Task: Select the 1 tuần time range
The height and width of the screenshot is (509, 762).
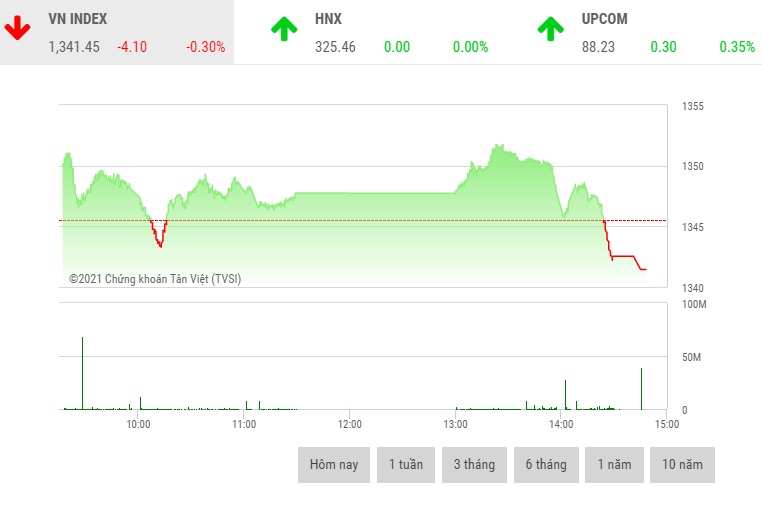Action: (x=406, y=464)
